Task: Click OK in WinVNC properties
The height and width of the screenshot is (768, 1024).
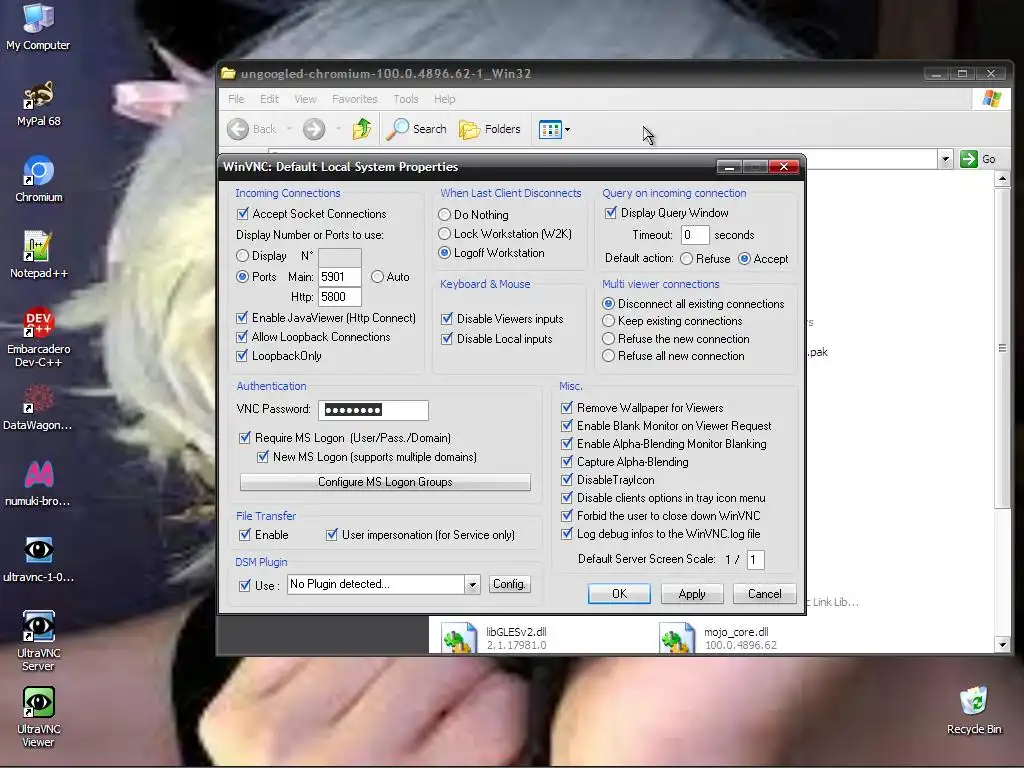Action: pos(619,594)
